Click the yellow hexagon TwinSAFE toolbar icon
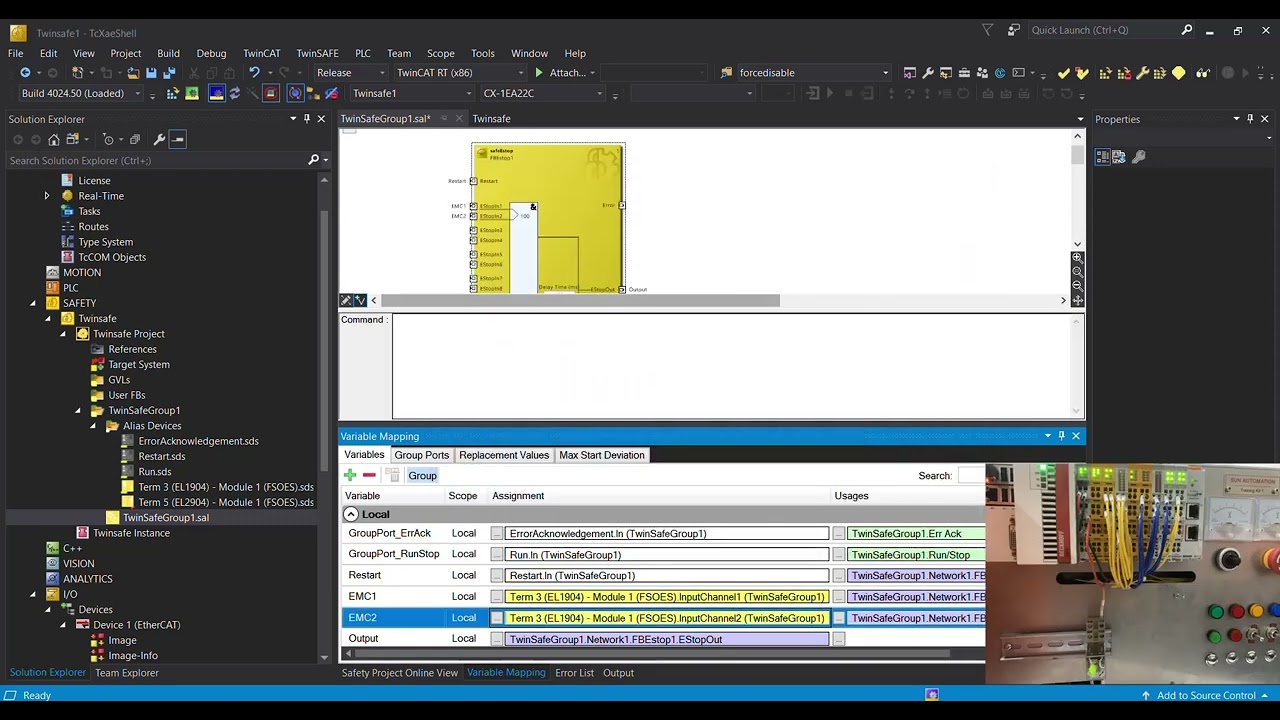The height and width of the screenshot is (720, 1280). (x=1179, y=73)
